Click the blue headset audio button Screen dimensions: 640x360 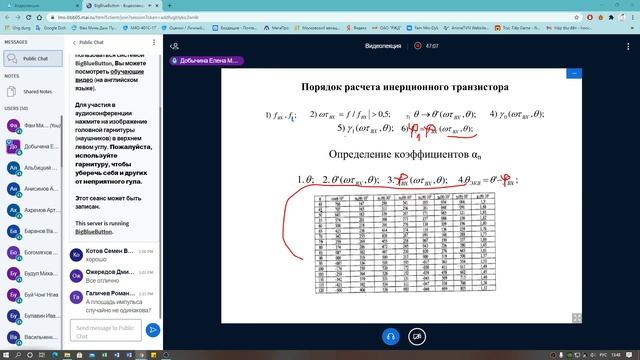point(391,337)
